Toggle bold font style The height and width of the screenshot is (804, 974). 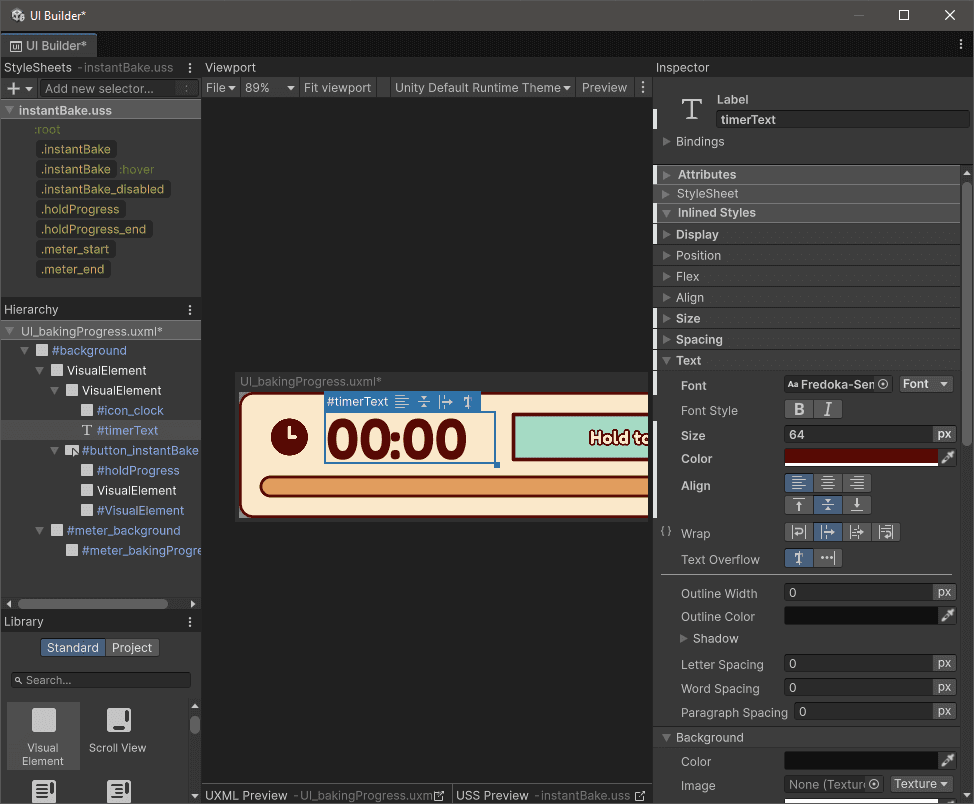pos(798,409)
